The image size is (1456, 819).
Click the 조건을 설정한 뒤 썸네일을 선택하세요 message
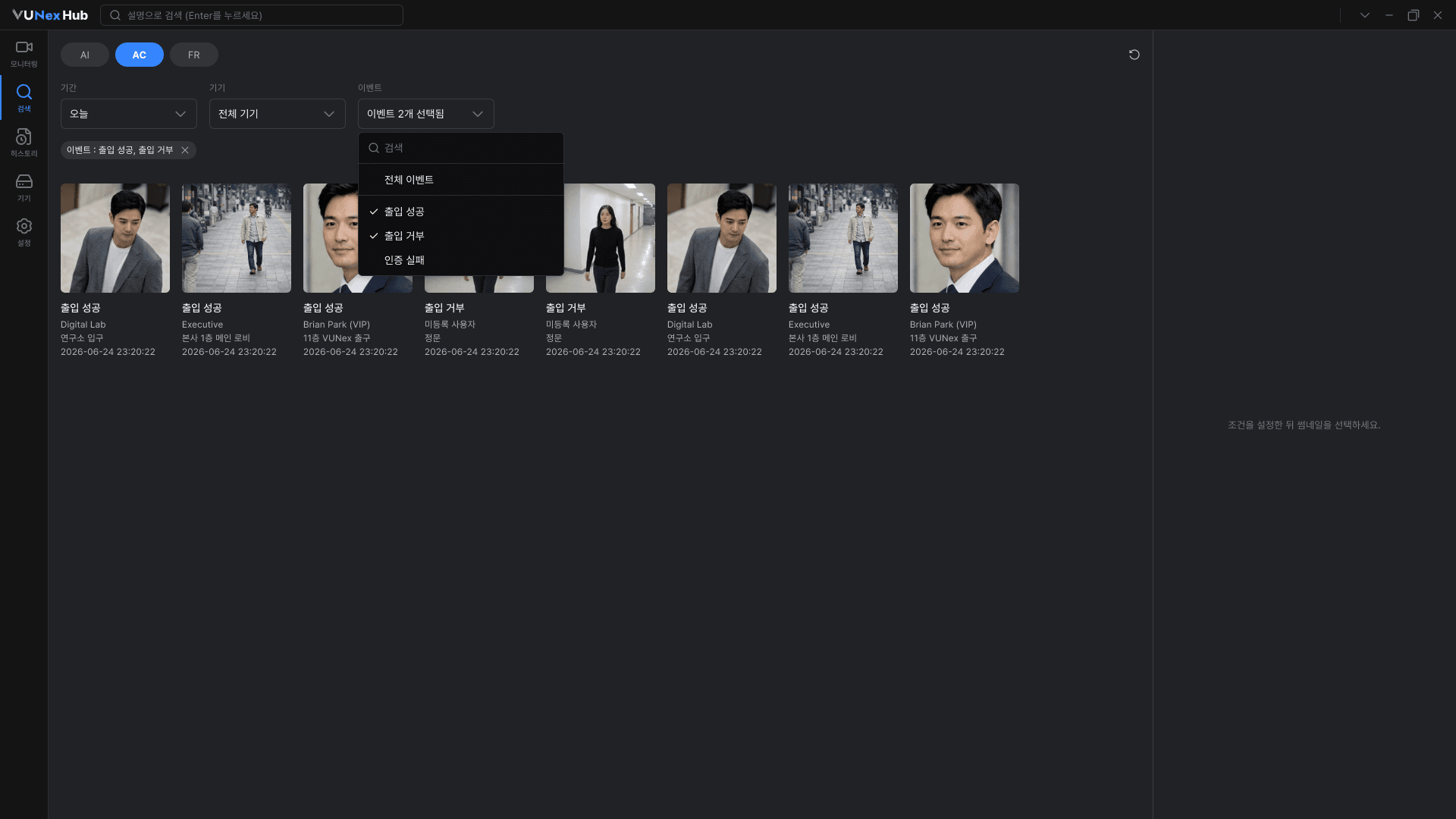coord(1304,425)
